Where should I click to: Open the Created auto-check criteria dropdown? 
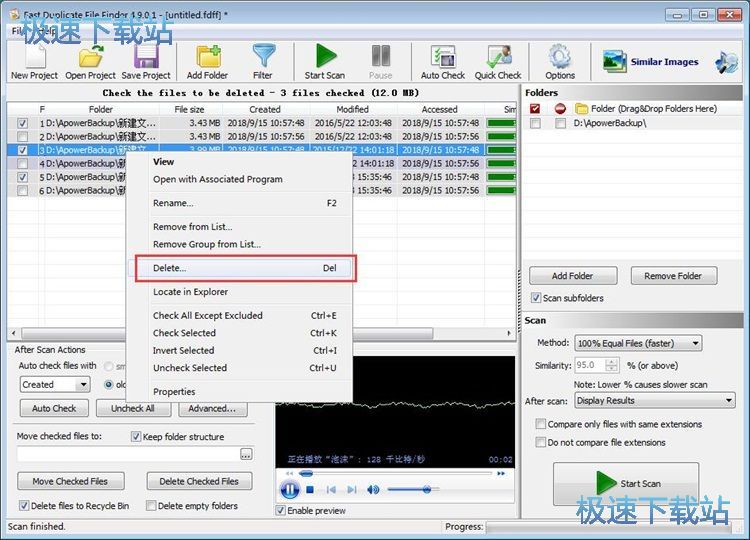click(x=55, y=384)
